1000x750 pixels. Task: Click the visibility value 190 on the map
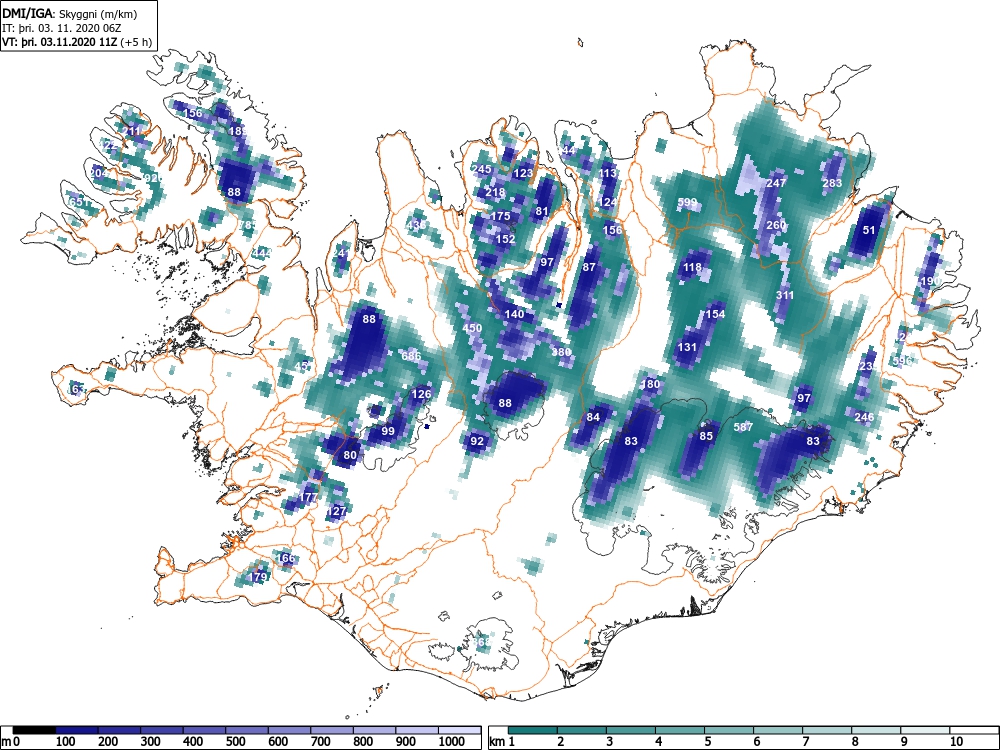click(931, 281)
